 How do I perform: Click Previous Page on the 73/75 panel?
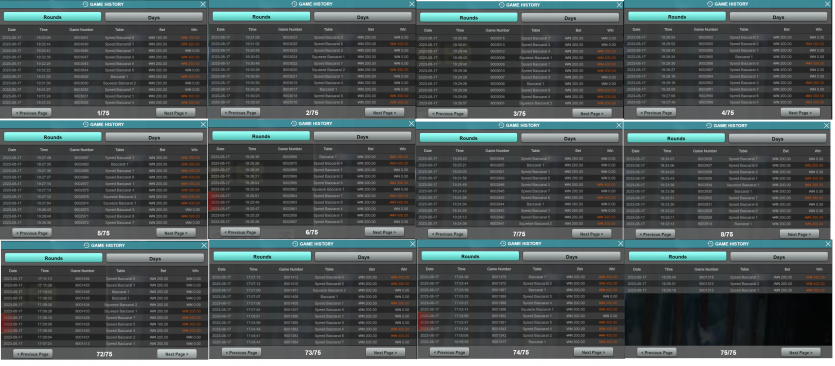coord(242,353)
